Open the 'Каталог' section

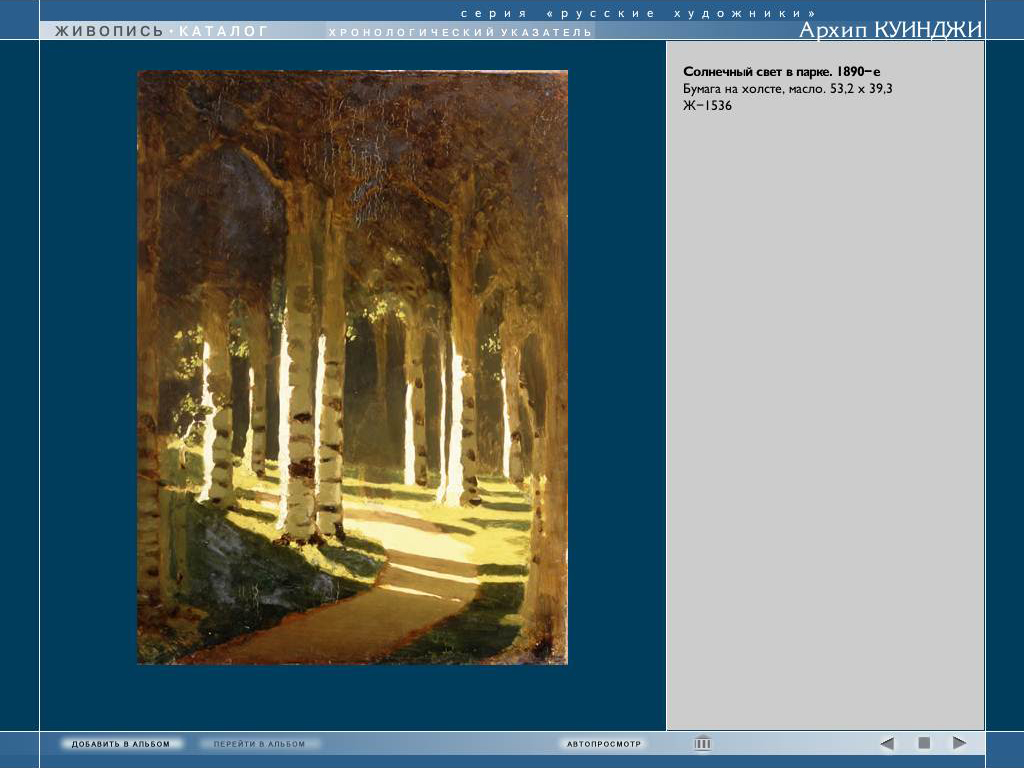223,31
